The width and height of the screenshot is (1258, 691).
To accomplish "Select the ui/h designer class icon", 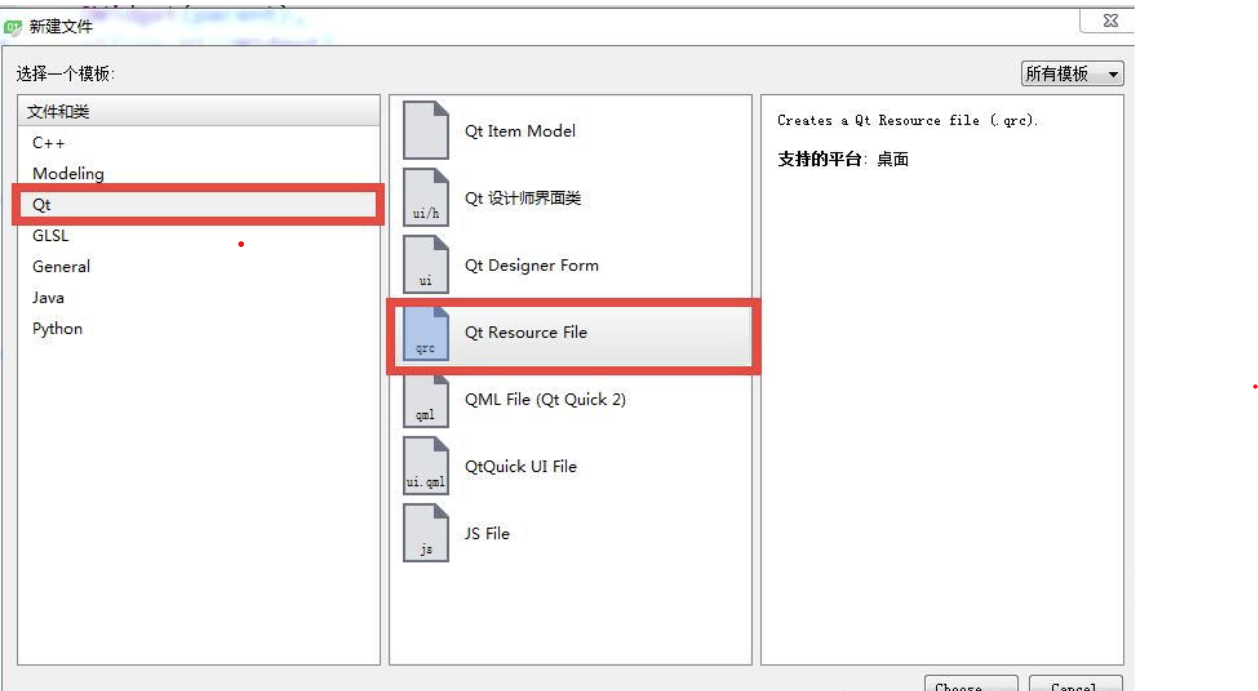I will 426,198.
